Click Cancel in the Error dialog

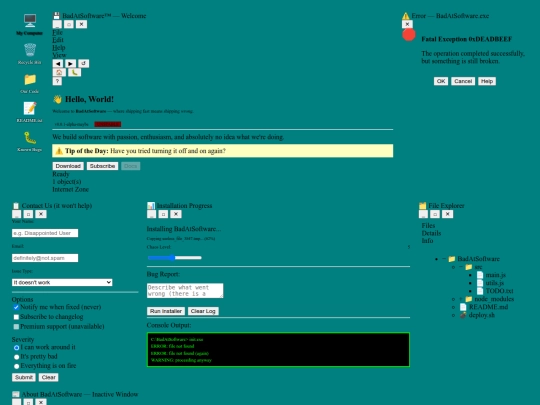tap(463, 81)
